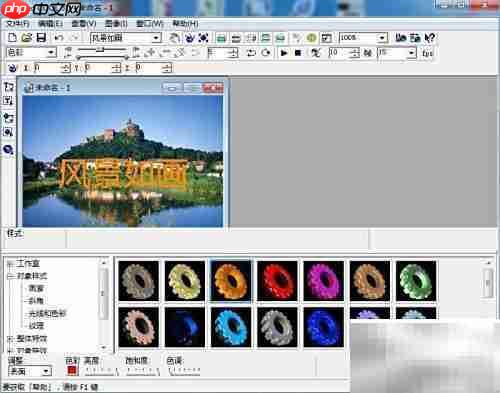
Task: Click the 饱和度 saturation slider
Action: [143, 370]
